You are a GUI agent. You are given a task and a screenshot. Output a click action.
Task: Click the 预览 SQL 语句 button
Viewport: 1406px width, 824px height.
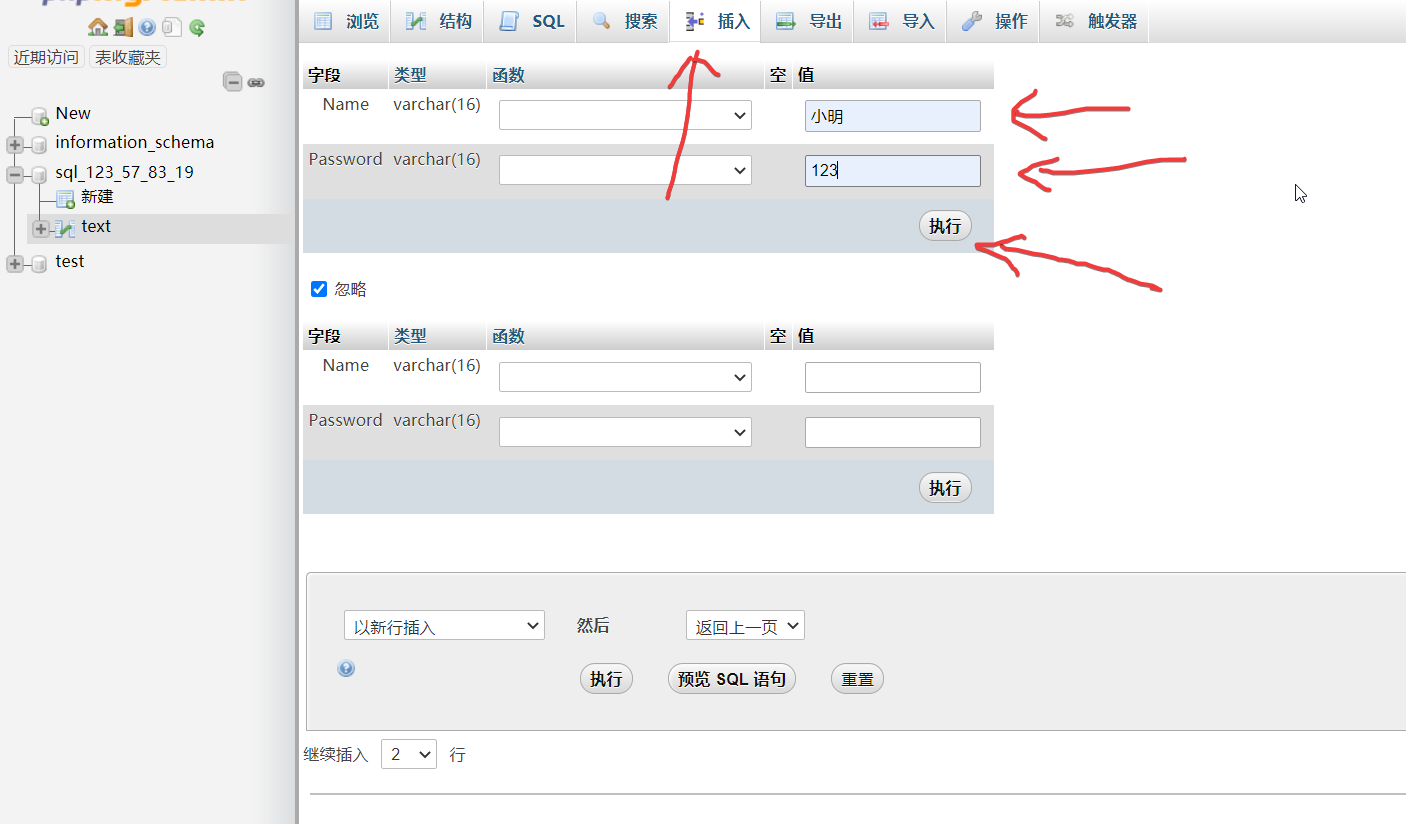pyautogui.click(x=732, y=679)
